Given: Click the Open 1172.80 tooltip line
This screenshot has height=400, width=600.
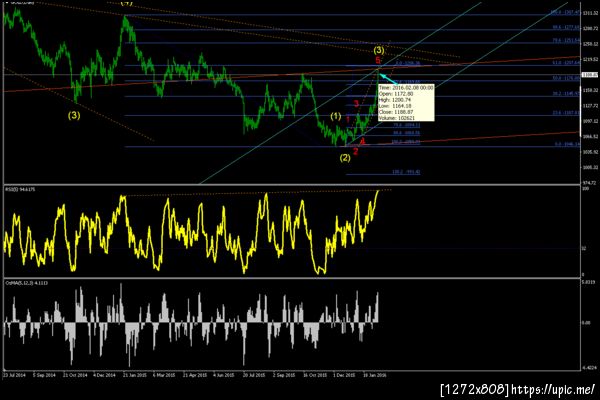Looking at the screenshot, I should click(x=396, y=94).
